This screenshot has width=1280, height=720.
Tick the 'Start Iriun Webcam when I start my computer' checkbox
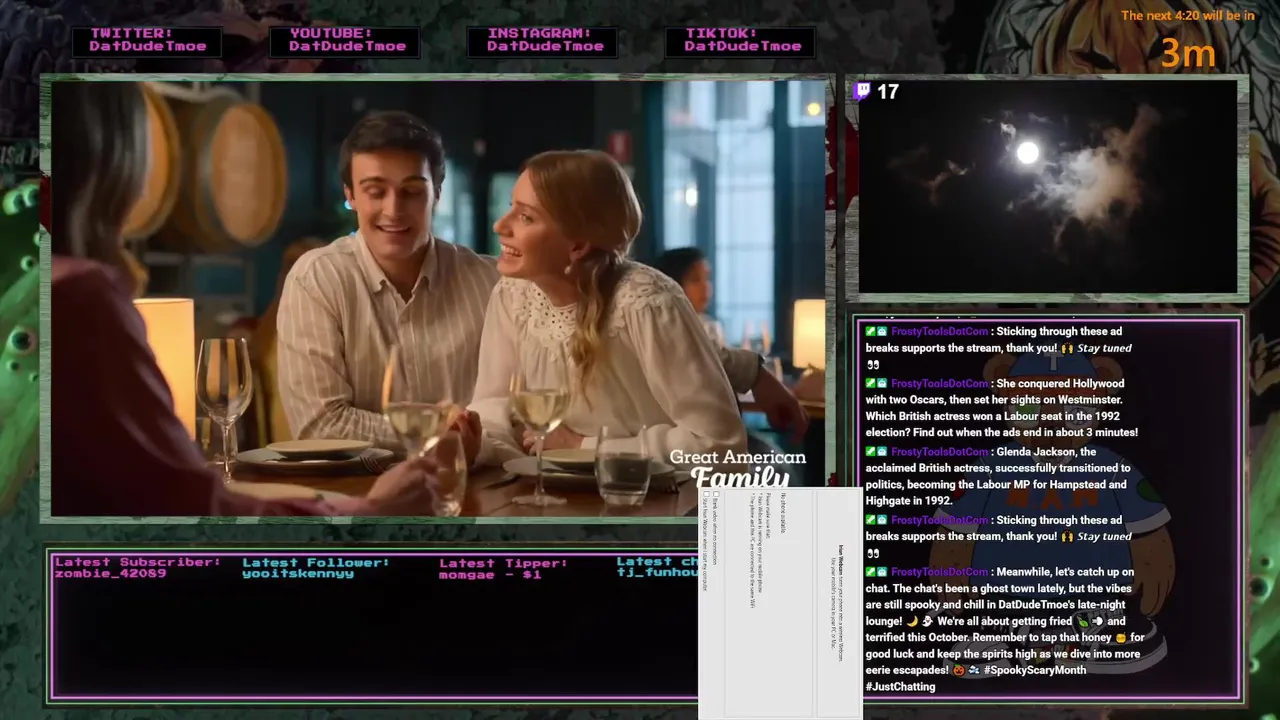[x=706, y=493]
